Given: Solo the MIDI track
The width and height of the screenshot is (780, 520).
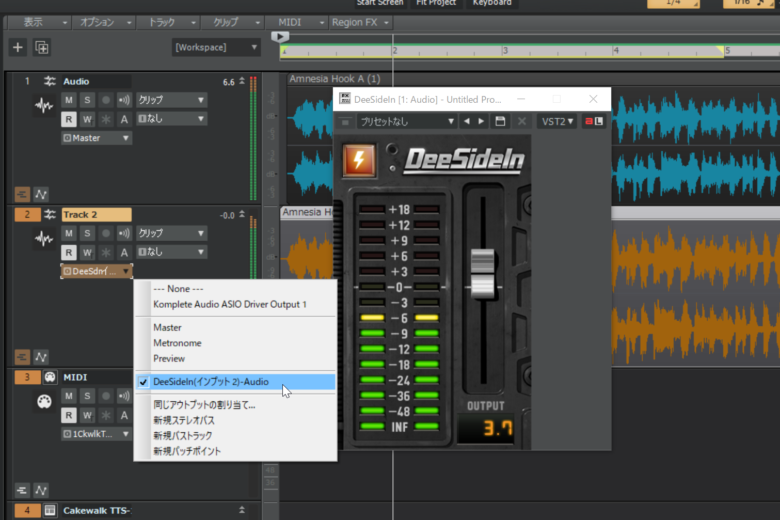Looking at the screenshot, I should click(87, 396).
